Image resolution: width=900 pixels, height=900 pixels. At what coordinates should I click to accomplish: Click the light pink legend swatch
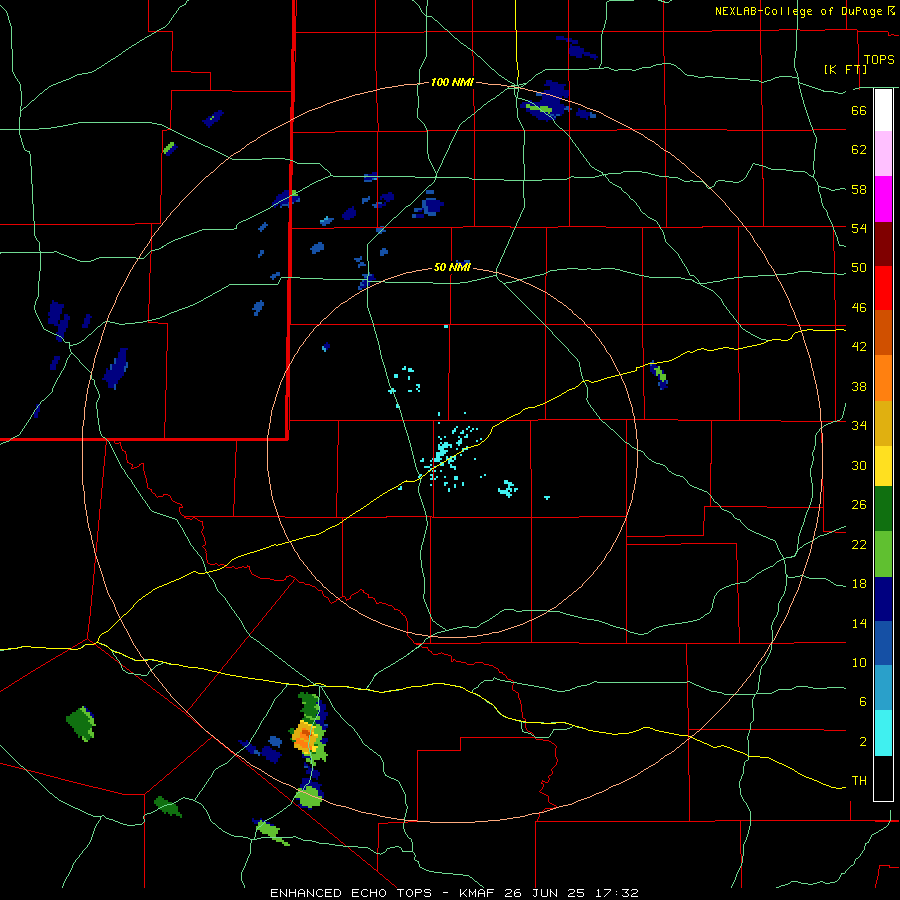pos(883,154)
